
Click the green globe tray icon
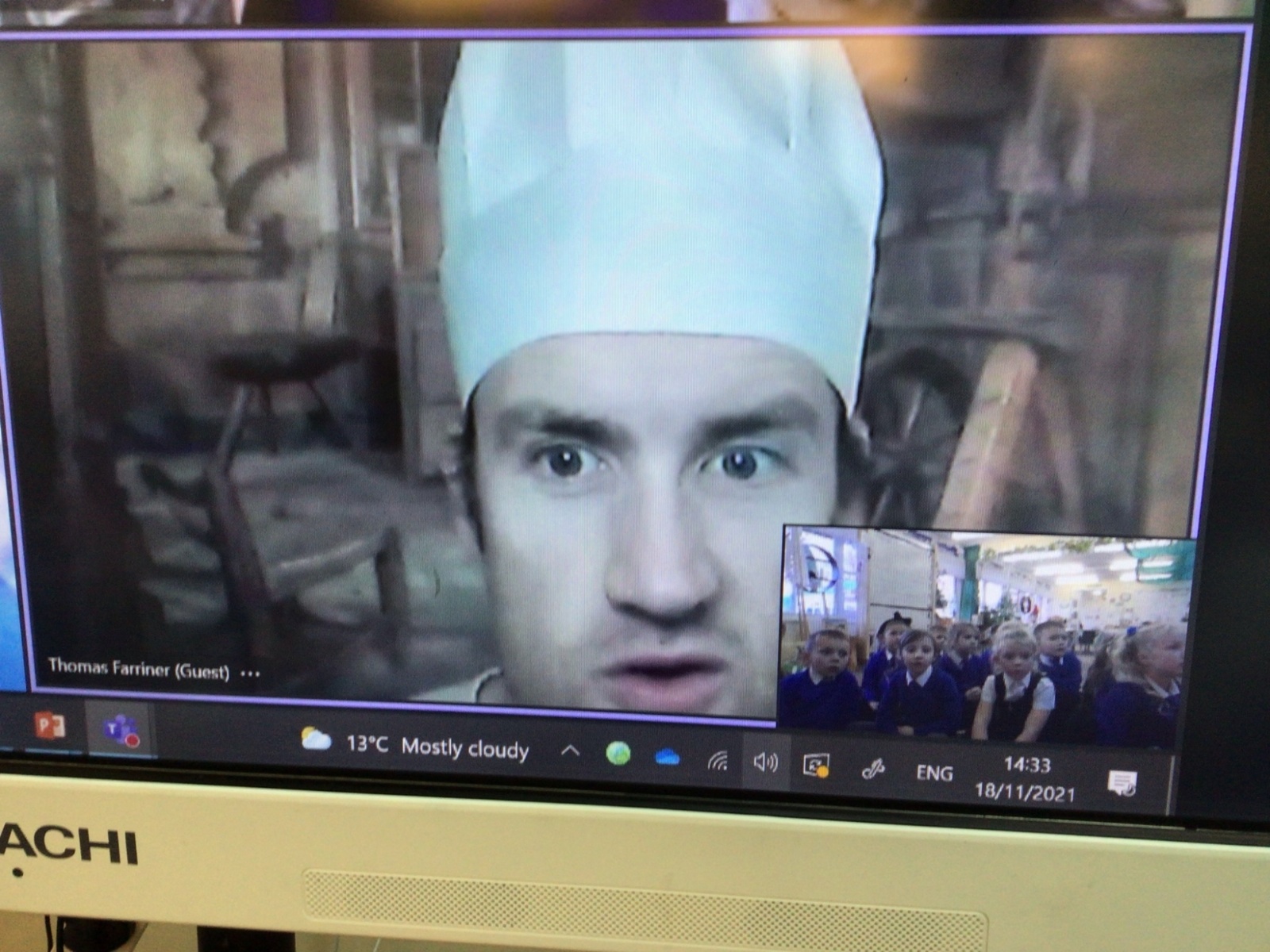(618, 754)
